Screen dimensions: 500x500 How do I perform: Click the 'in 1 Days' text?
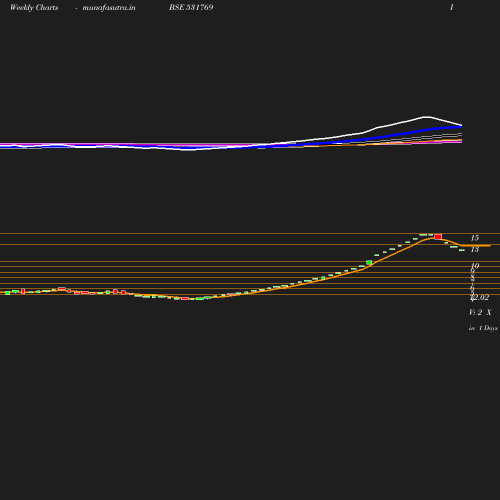[483, 328]
